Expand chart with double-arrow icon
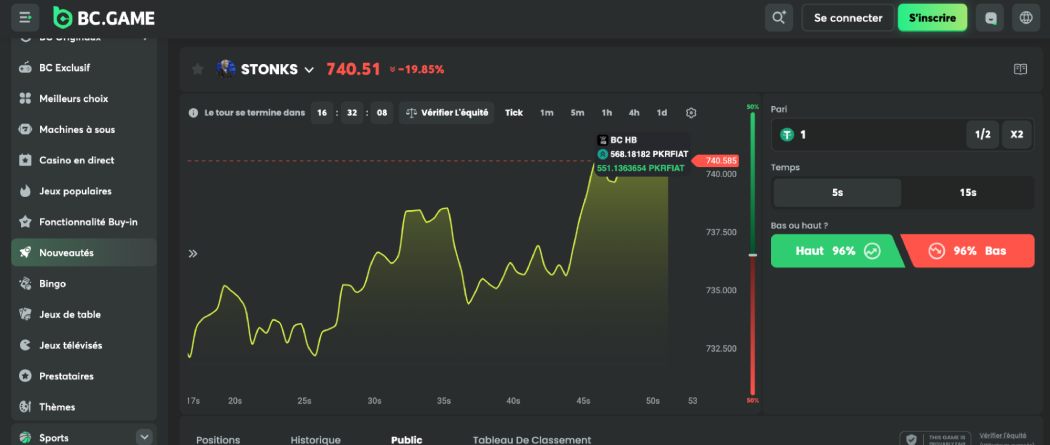The width and height of the screenshot is (1050, 445). (193, 254)
